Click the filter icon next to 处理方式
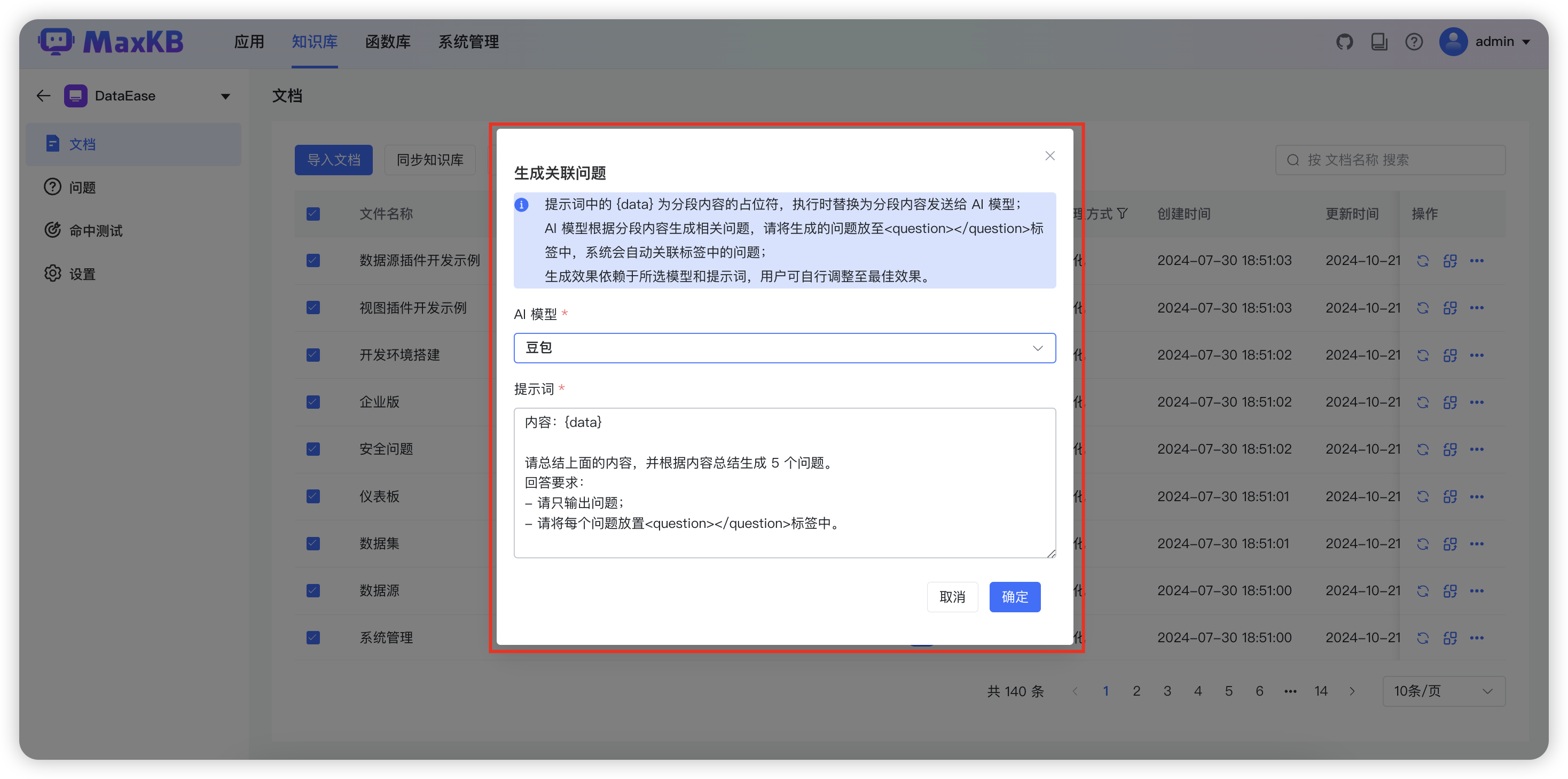Screen dimensions: 1568x779 coord(1123,214)
